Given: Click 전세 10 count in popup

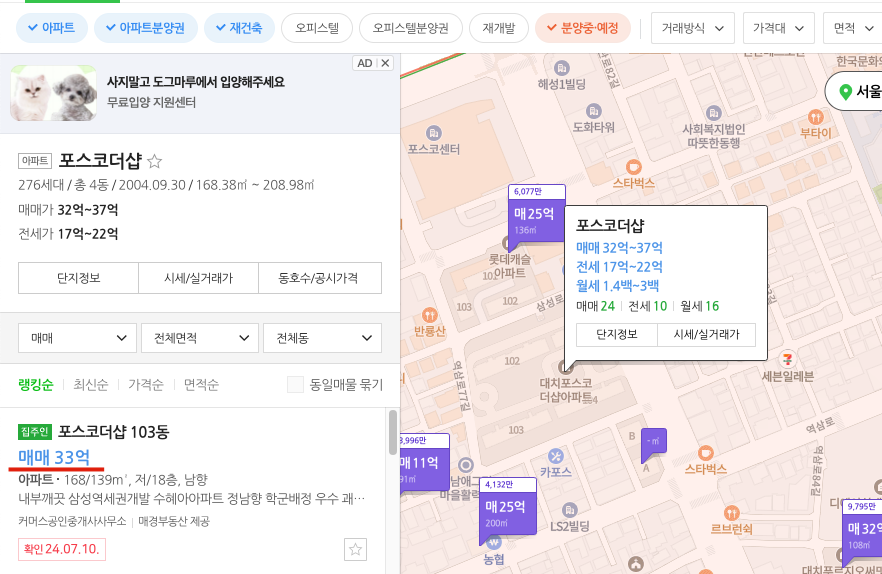Looking at the screenshot, I should 647,306.
